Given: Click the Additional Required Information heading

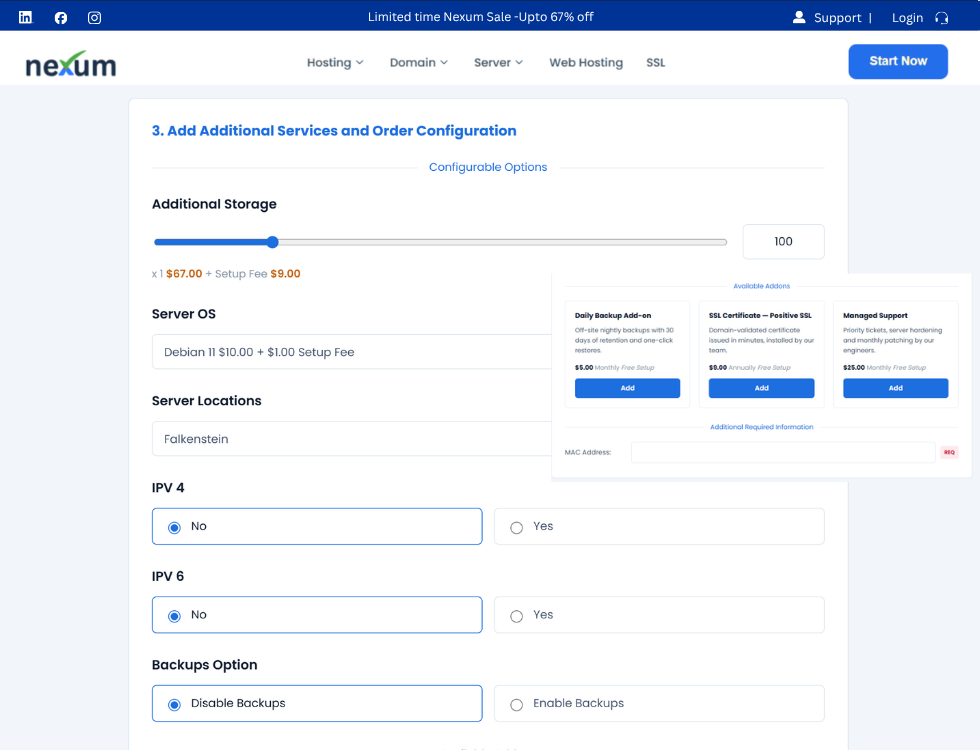Looking at the screenshot, I should [x=761, y=427].
